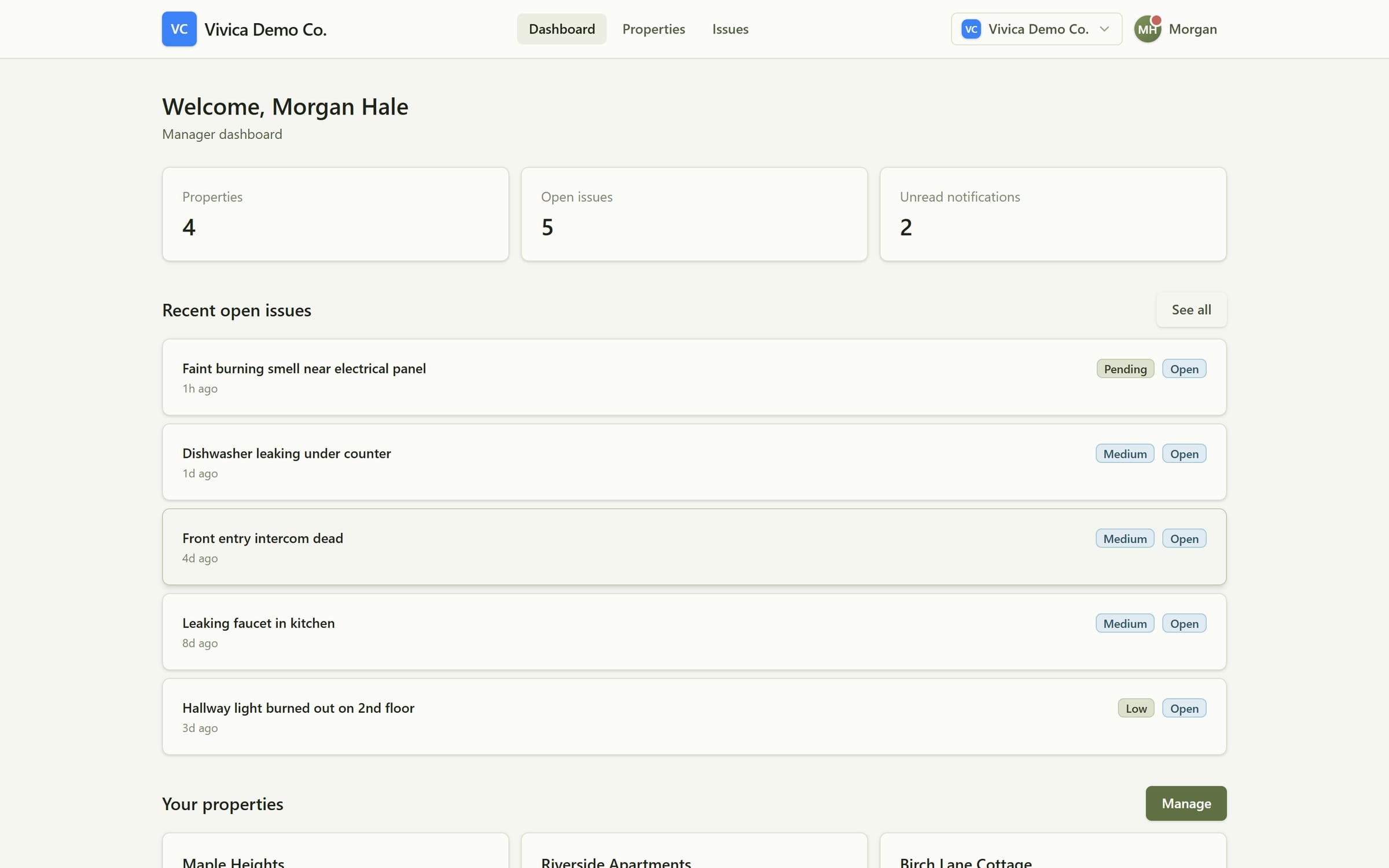Open the Birch Lane Cottage property card
This screenshot has height=868, width=1389.
click(x=1053, y=851)
